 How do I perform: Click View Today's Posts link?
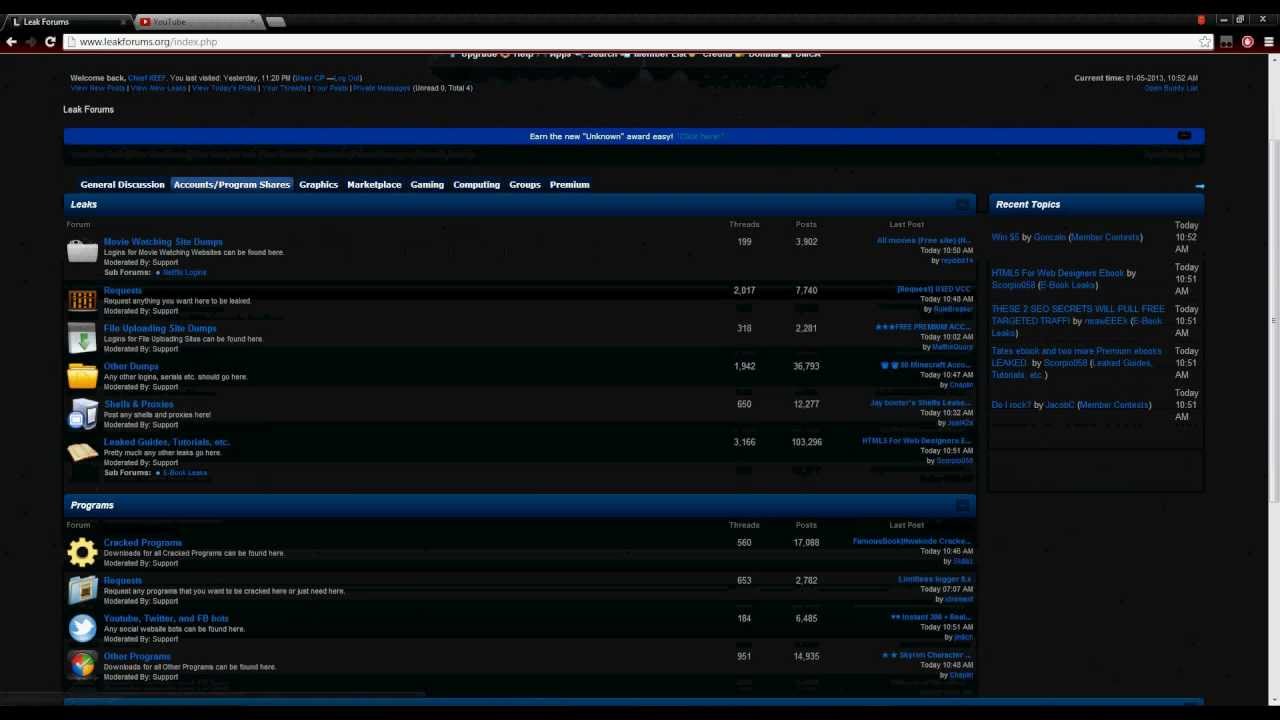coord(224,88)
